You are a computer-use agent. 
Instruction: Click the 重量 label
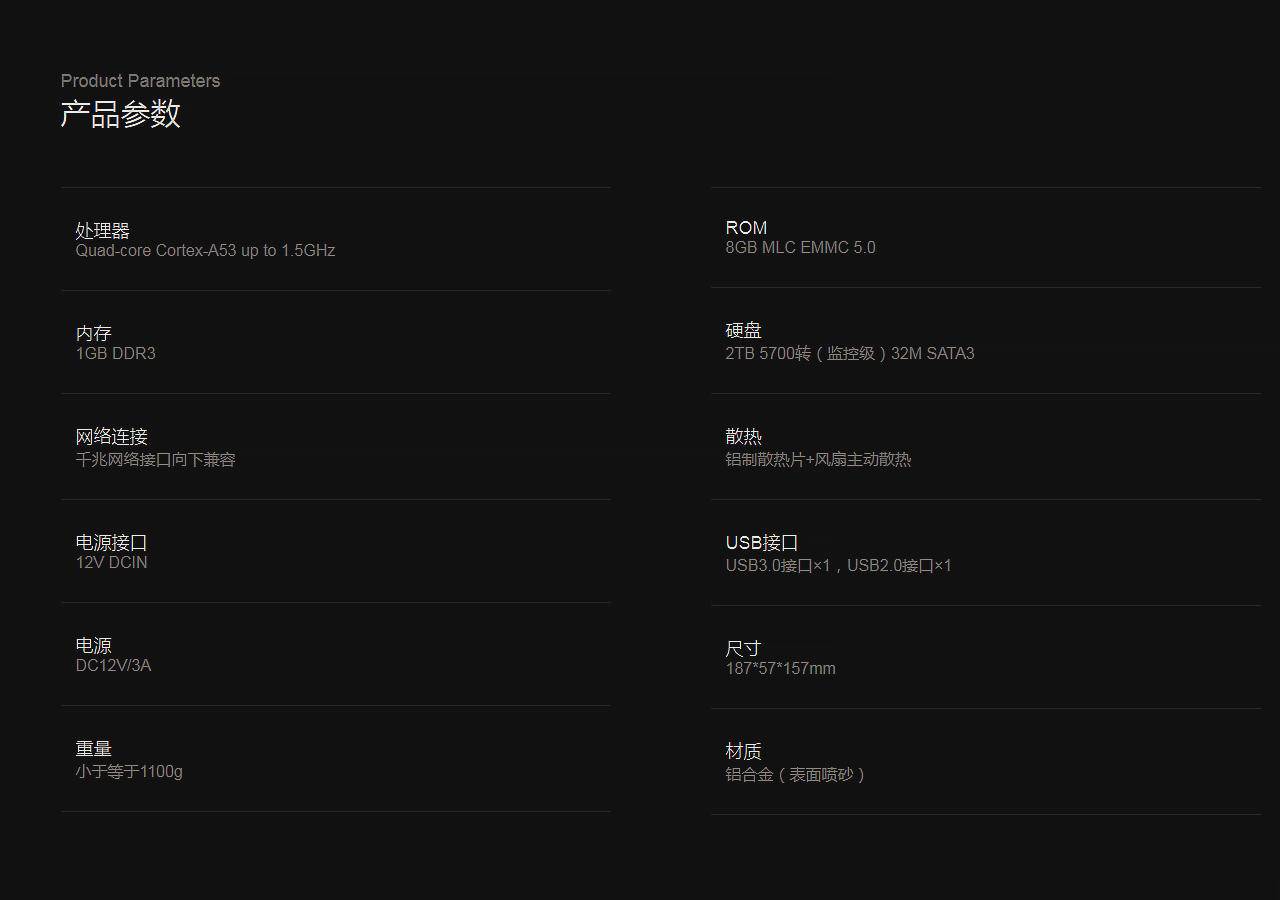pyautogui.click(x=94, y=749)
